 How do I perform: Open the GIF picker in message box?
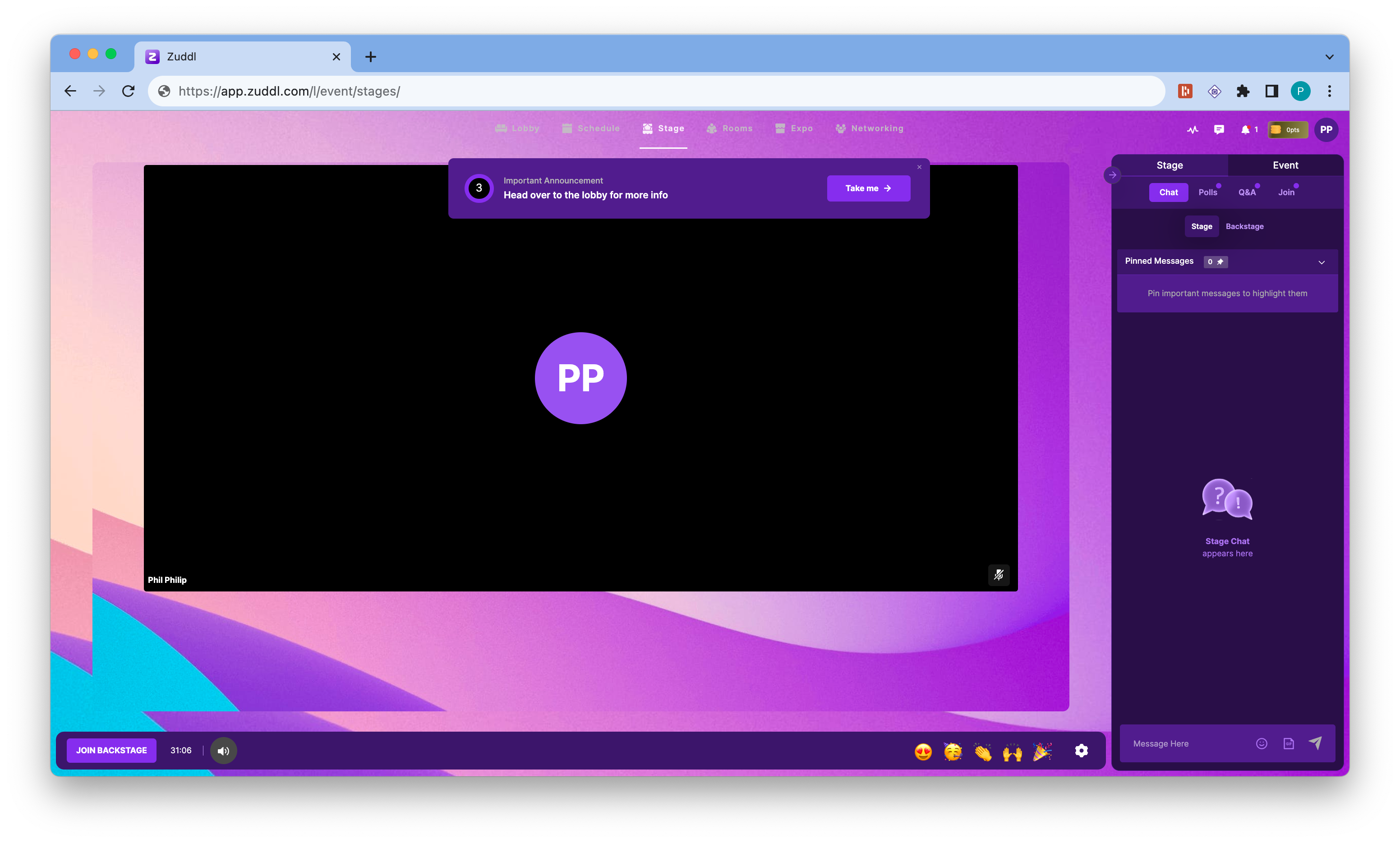[x=1289, y=743]
